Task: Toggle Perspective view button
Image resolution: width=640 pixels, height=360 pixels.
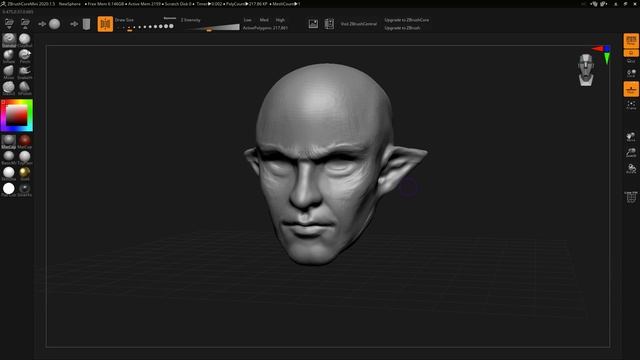Action: tap(631, 40)
